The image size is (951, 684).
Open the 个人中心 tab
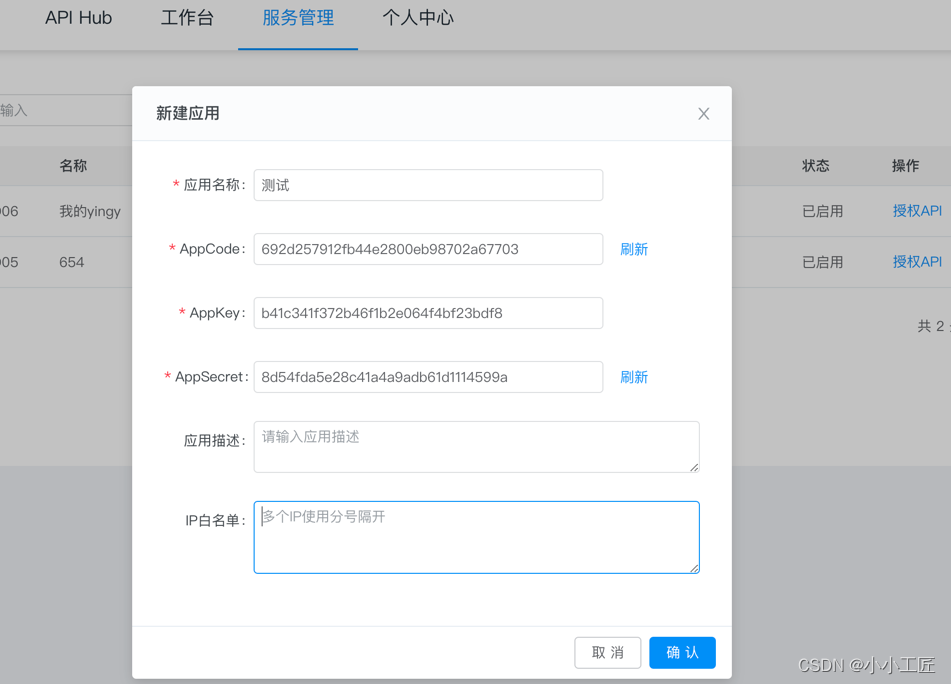pos(417,17)
